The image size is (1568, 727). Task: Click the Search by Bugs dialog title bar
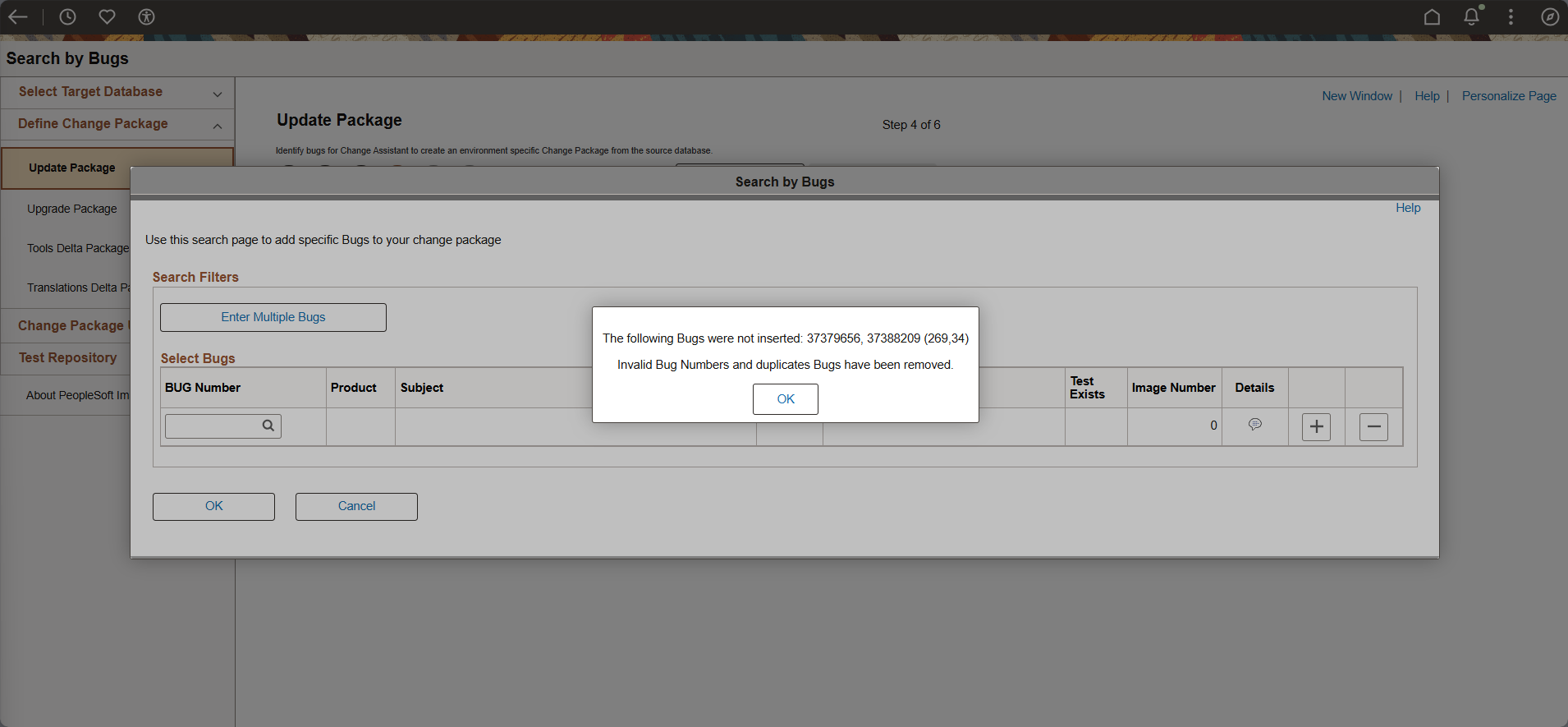click(785, 182)
